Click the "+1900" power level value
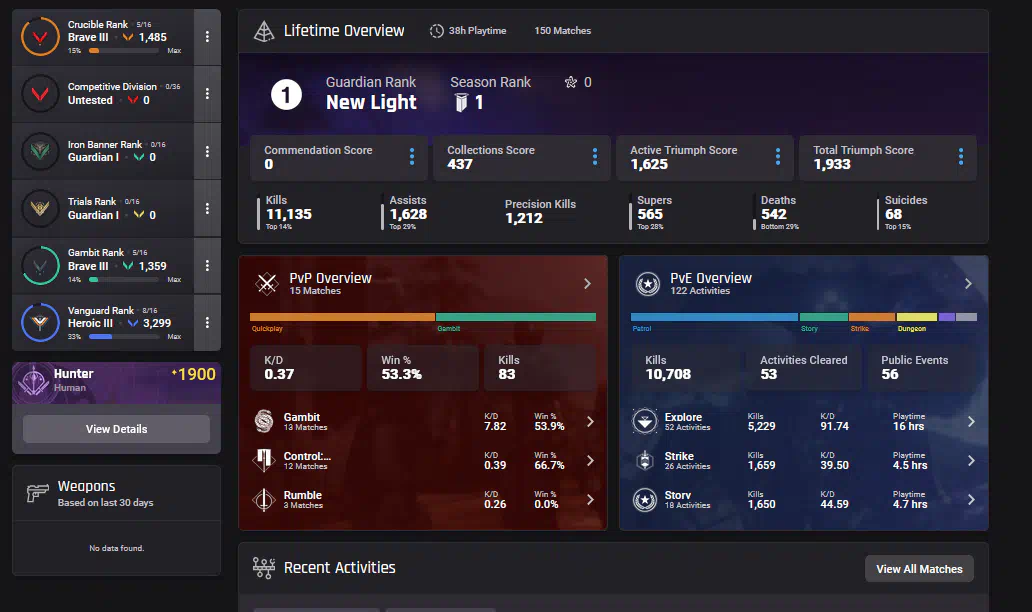The width and height of the screenshot is (1032, 612). (194, 374)
